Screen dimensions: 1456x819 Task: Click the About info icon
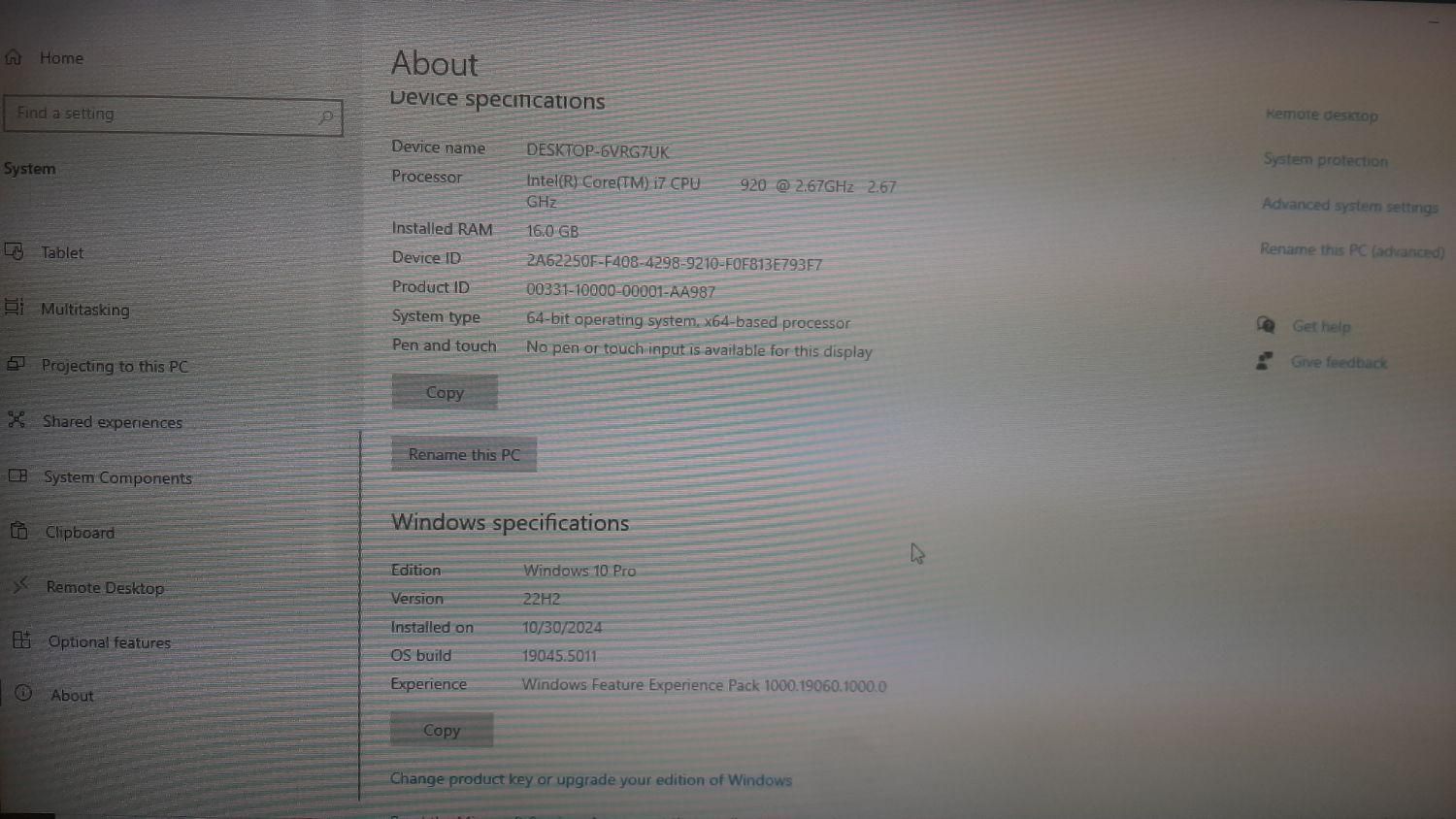24,693
